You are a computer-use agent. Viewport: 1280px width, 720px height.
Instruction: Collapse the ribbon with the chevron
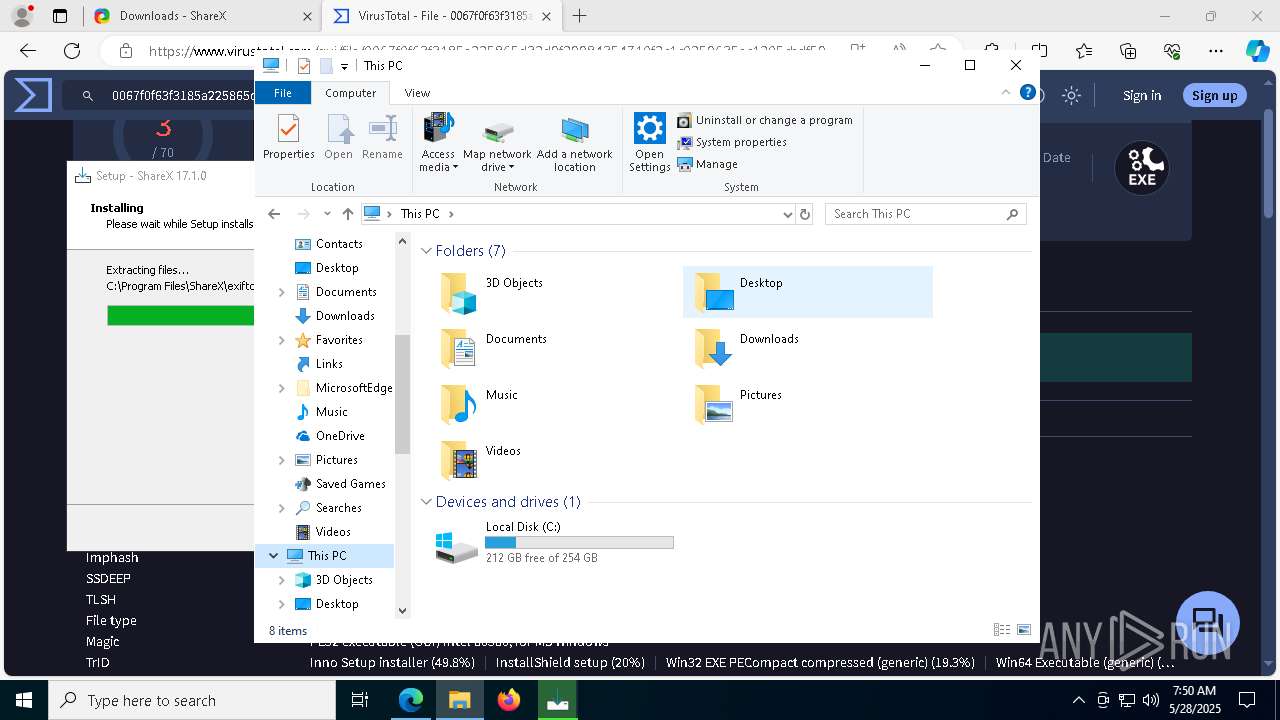[x=1006, y=92]
